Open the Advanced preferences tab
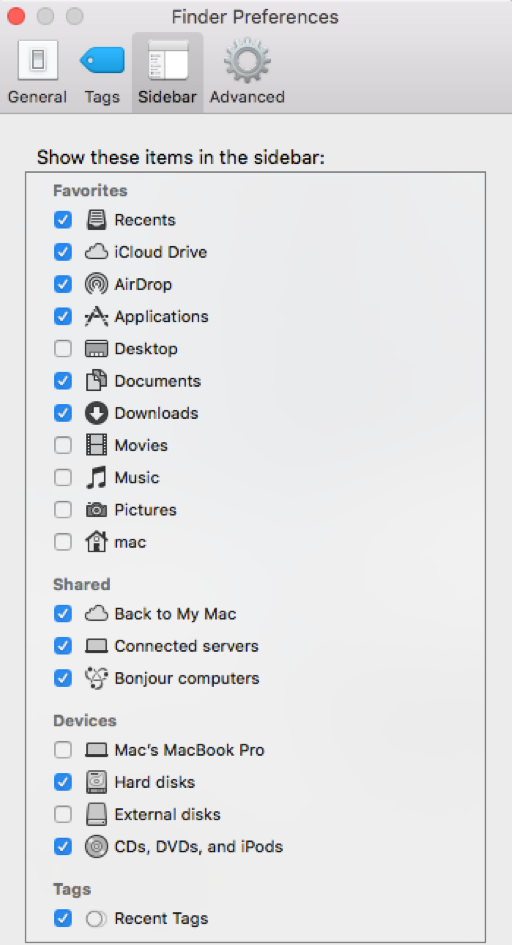 click(x=247, y=72)
